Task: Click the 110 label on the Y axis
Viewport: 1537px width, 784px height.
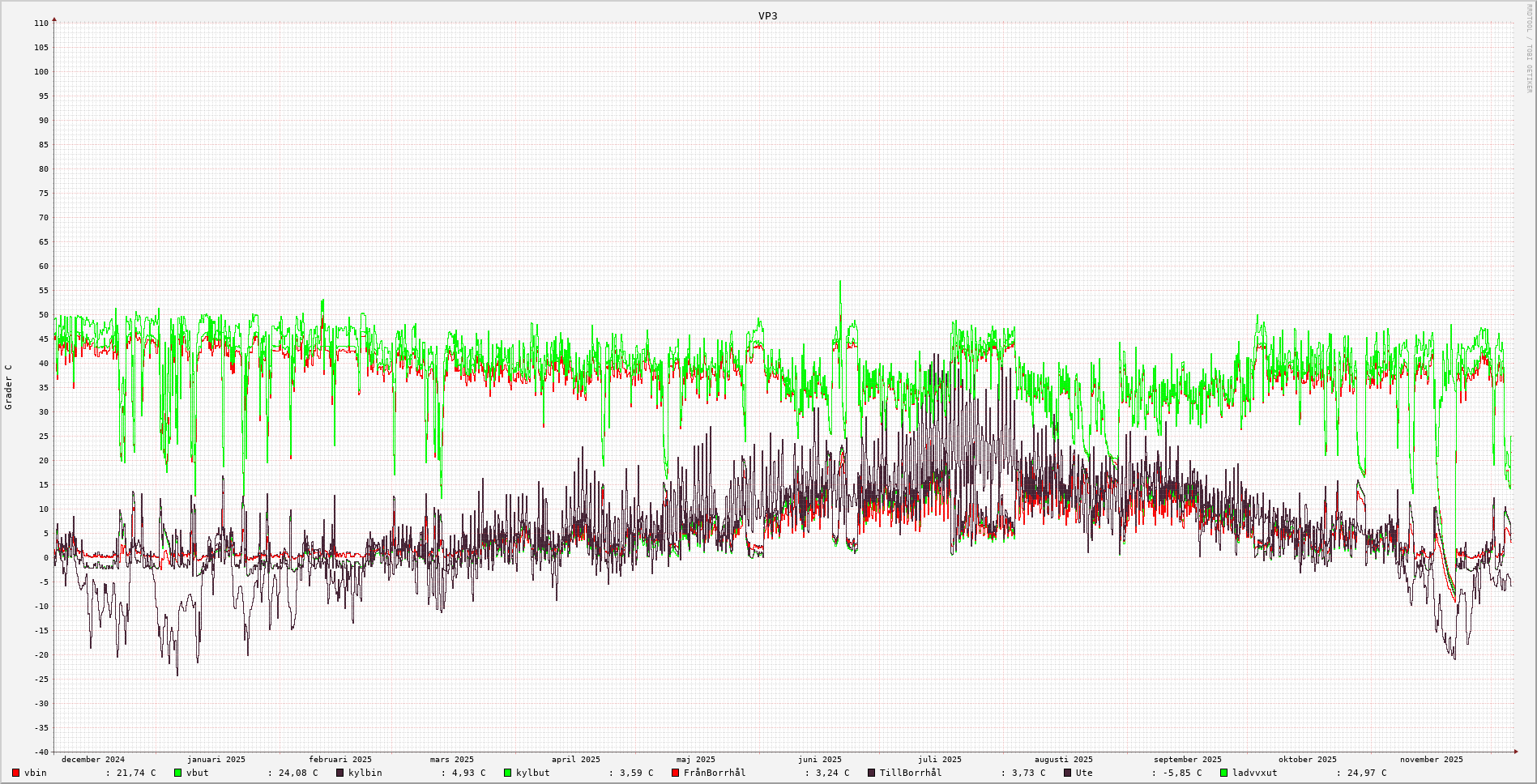Action: click(41, 23)
